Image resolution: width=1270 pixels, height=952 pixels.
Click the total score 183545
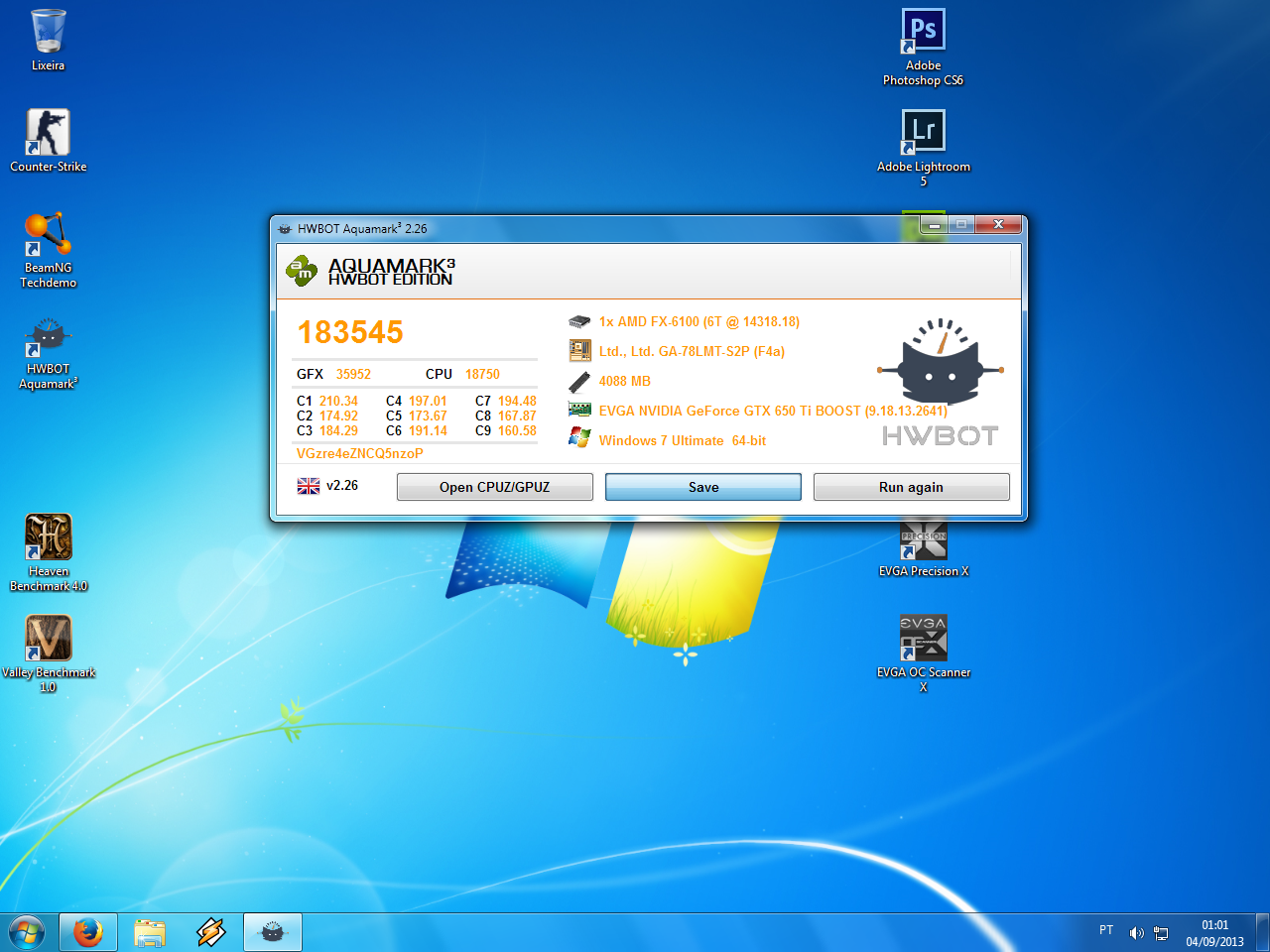(350, 331)
